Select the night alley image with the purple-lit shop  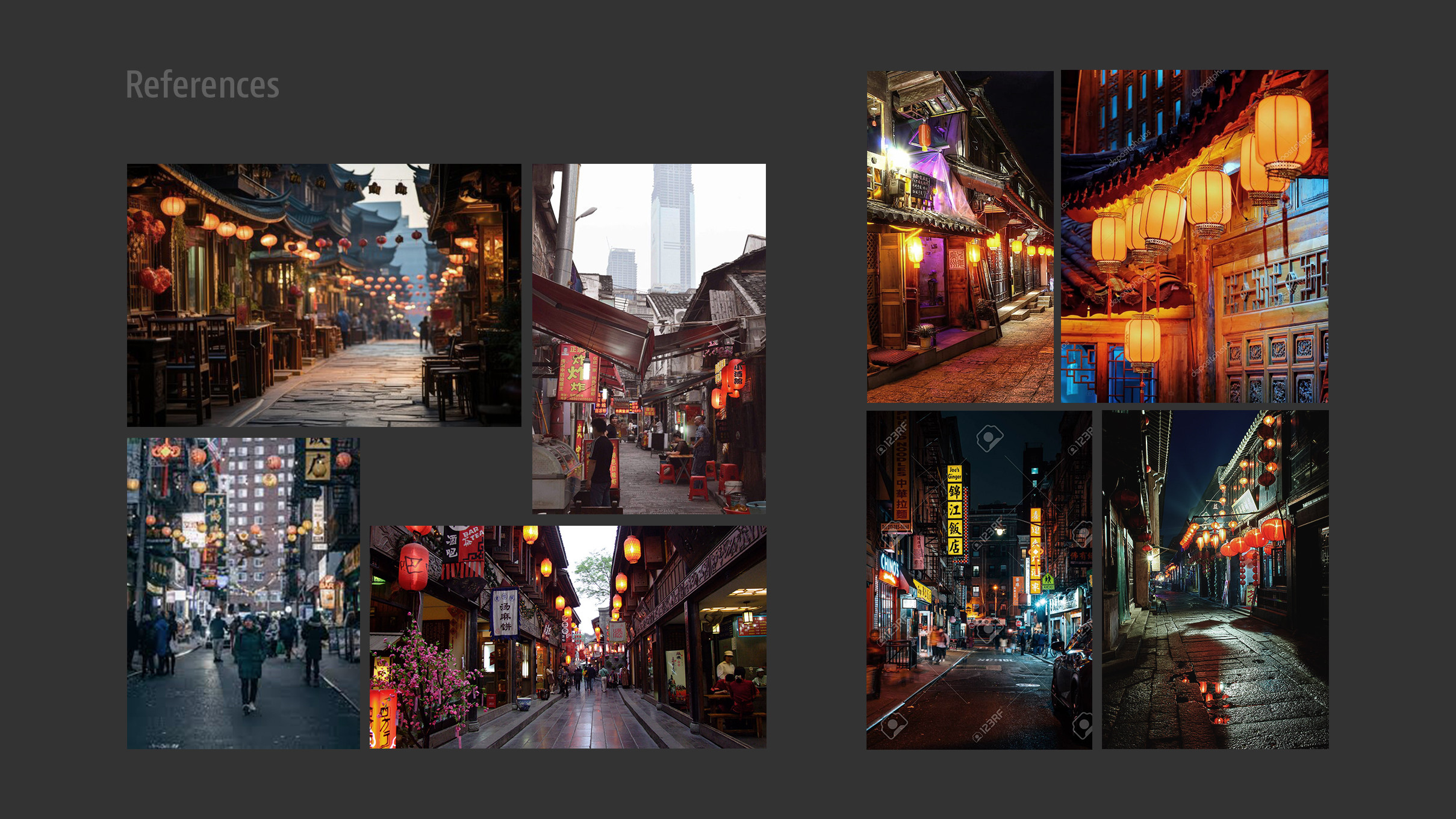pos(960,237)
